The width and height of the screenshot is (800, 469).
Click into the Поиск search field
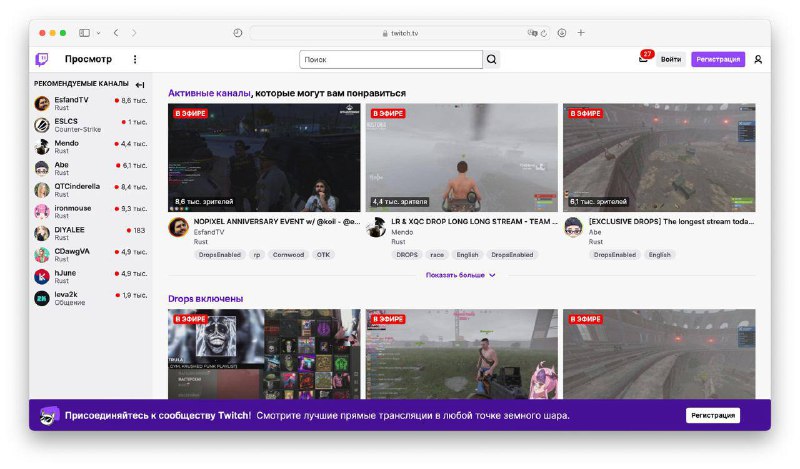(390, 60)
